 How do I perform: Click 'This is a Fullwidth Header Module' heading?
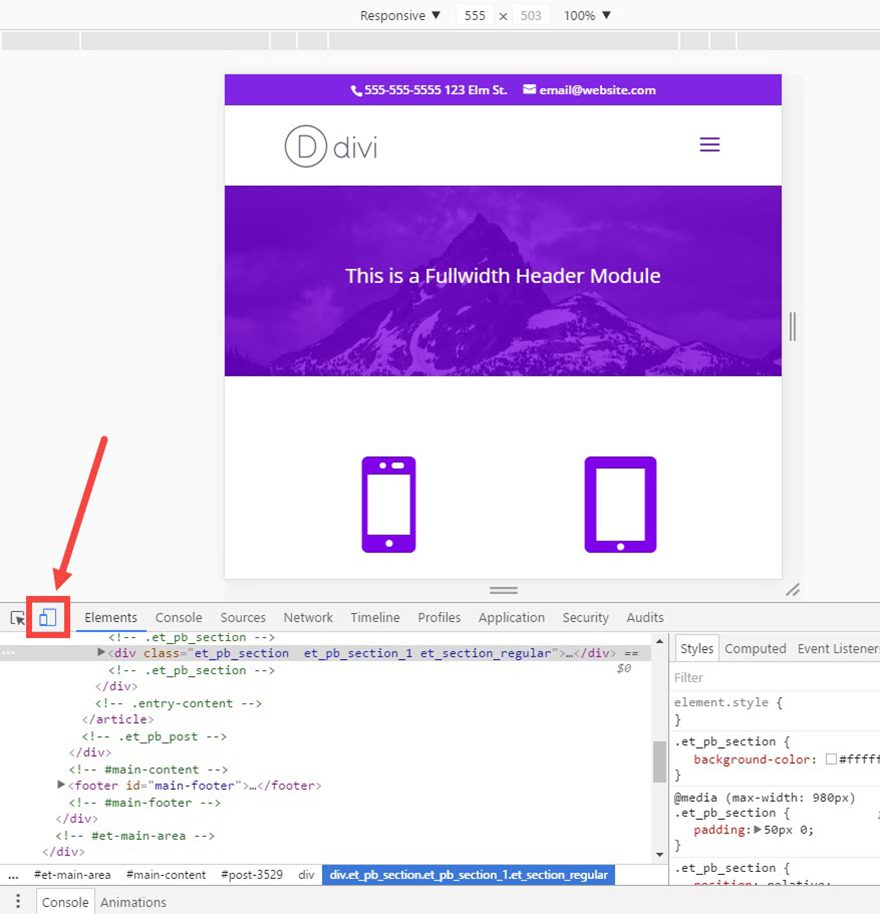tap(503, 276)
